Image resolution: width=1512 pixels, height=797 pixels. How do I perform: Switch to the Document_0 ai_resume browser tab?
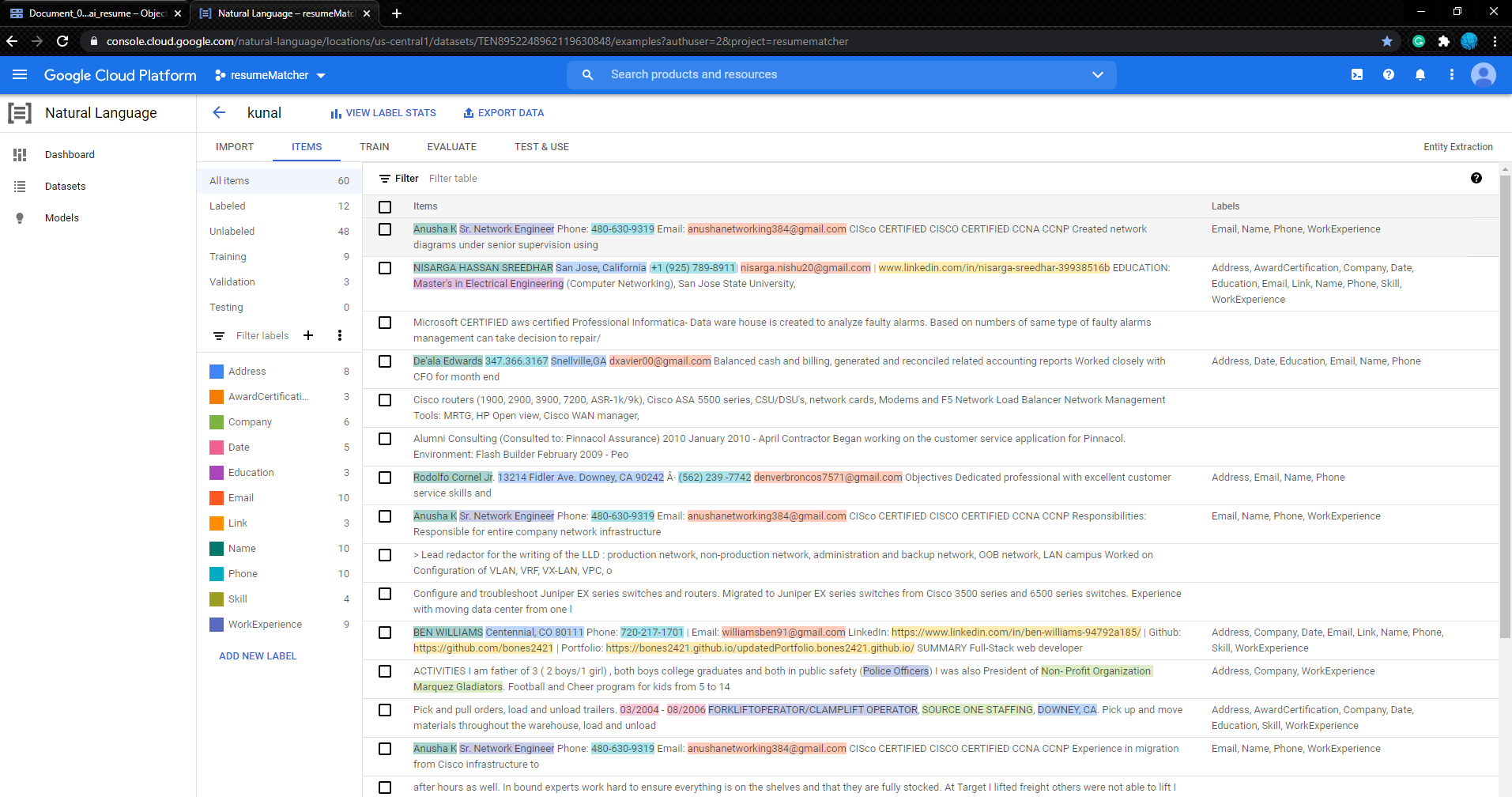point(95,13)
